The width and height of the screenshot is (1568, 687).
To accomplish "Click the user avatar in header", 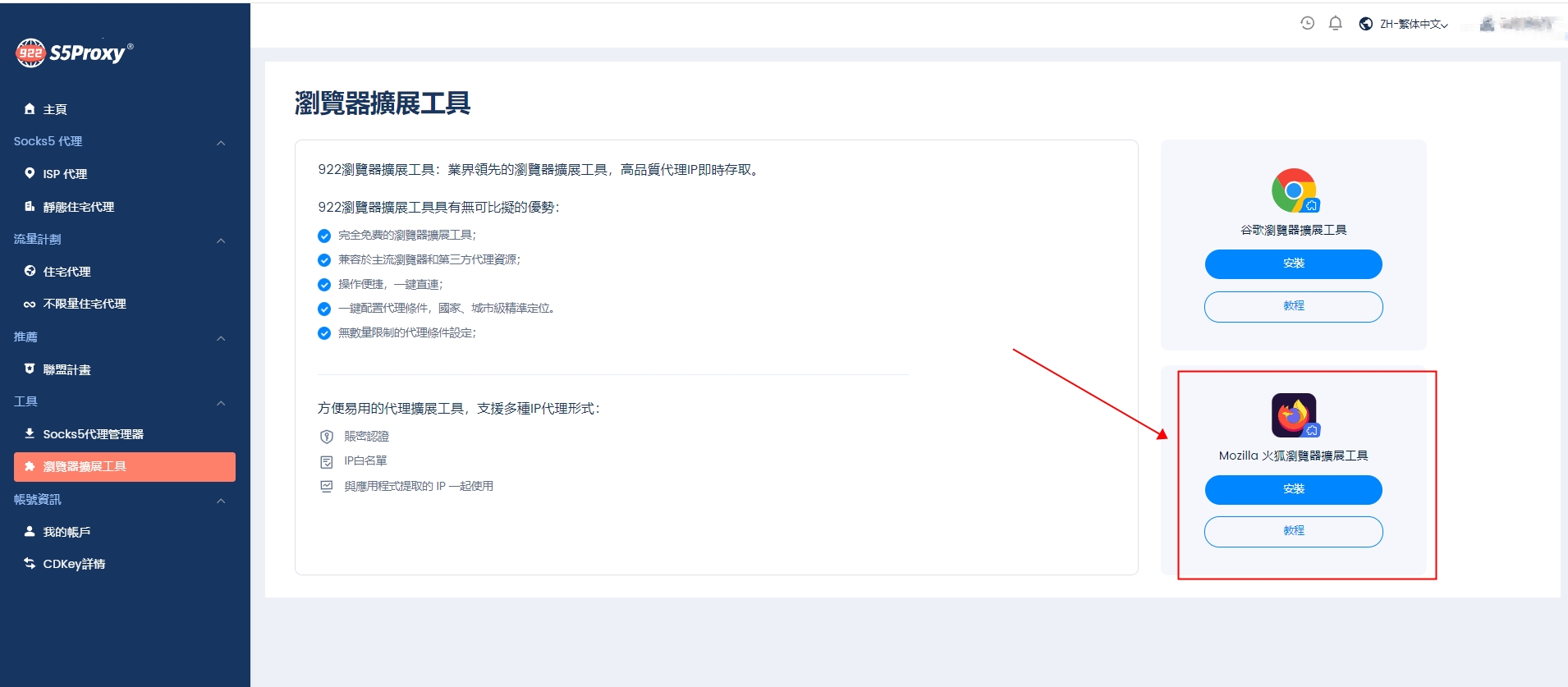I will coord(1487,24).
